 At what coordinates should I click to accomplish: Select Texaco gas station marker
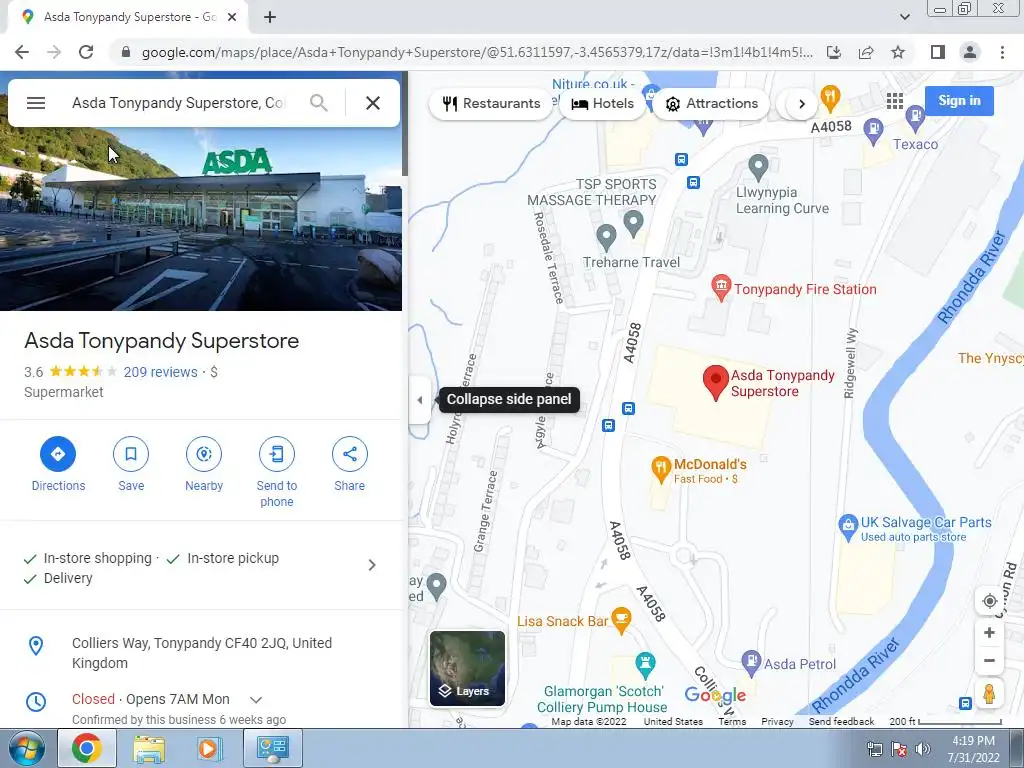[915, 117]
